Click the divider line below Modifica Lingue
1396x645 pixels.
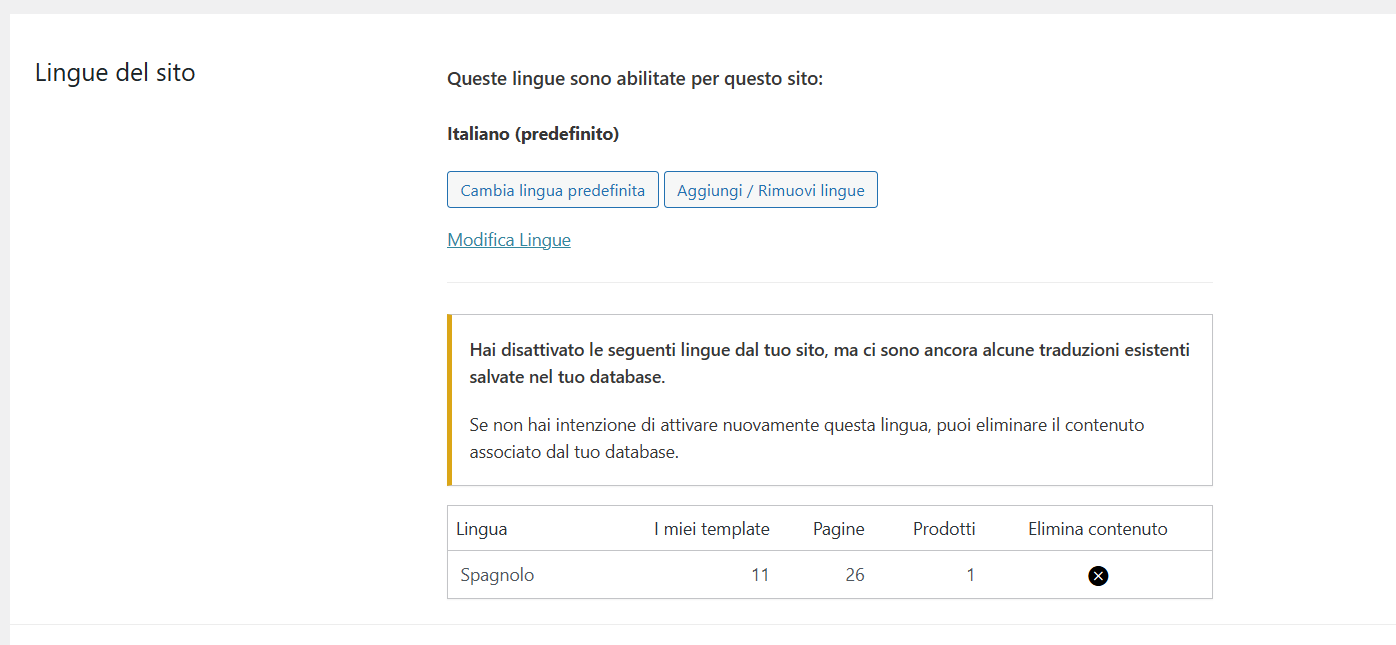click(829, 282)
